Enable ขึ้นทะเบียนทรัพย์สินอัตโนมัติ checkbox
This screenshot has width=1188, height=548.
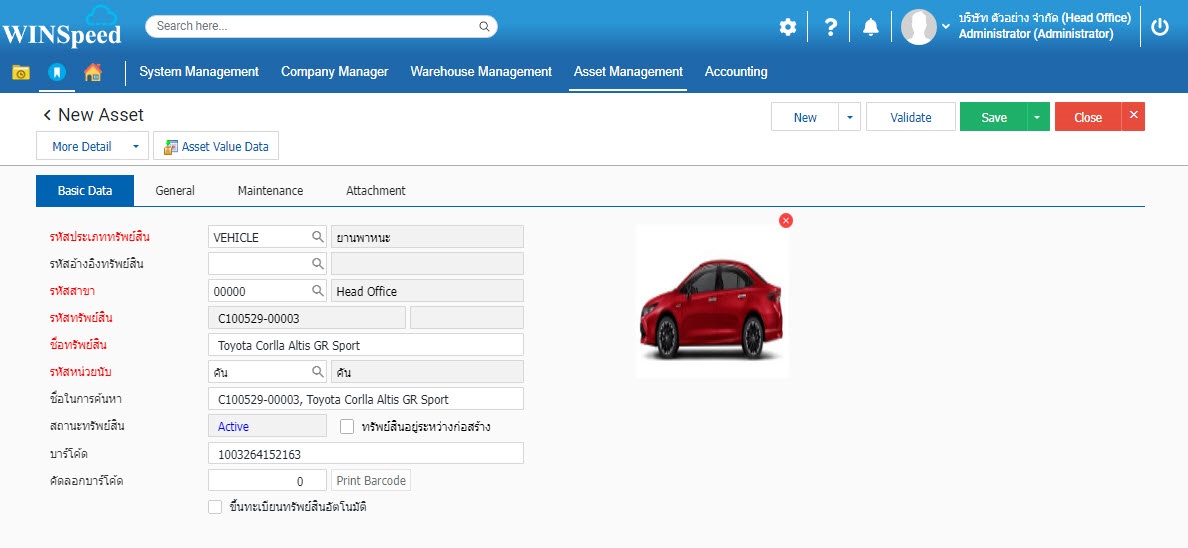pyautogui.click(x=215, y=507)
